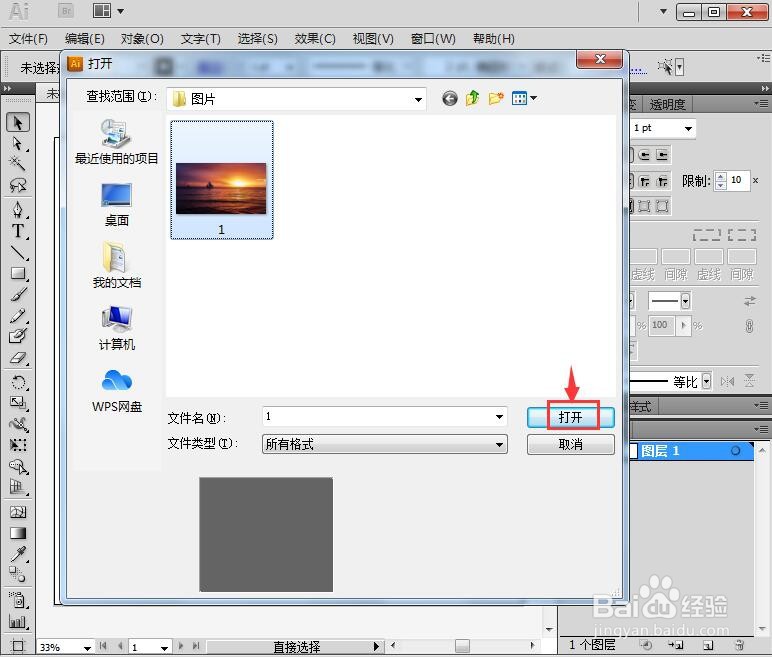Open the arrange documents dropdown
Image resolution: width=772 pixels, height=657 pixels.
coord(108,10)
